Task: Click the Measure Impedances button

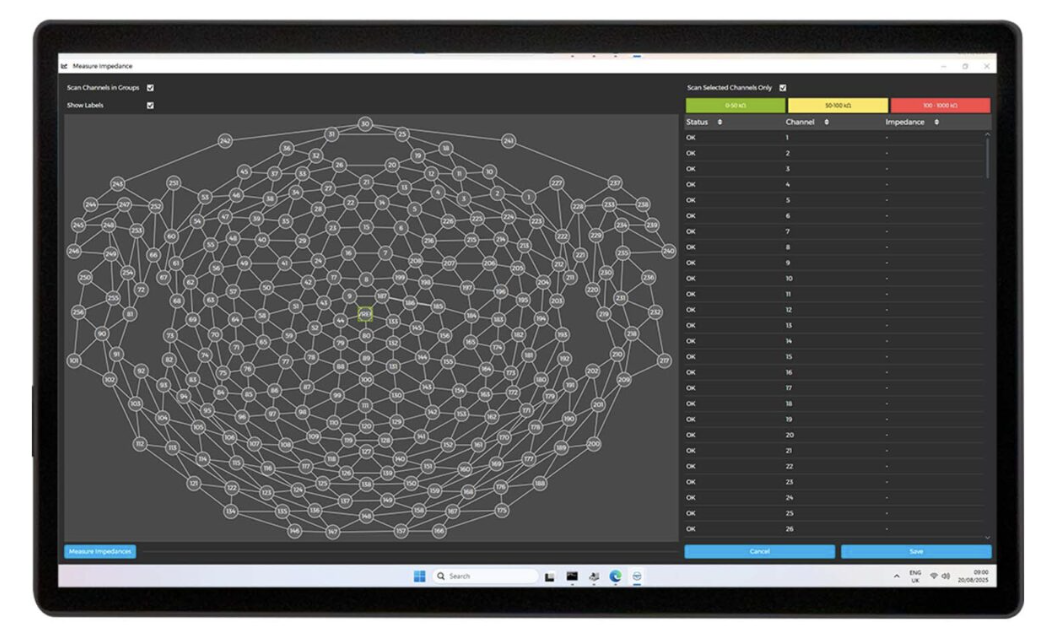Action: pyautogui.click(x=100, y=552)
